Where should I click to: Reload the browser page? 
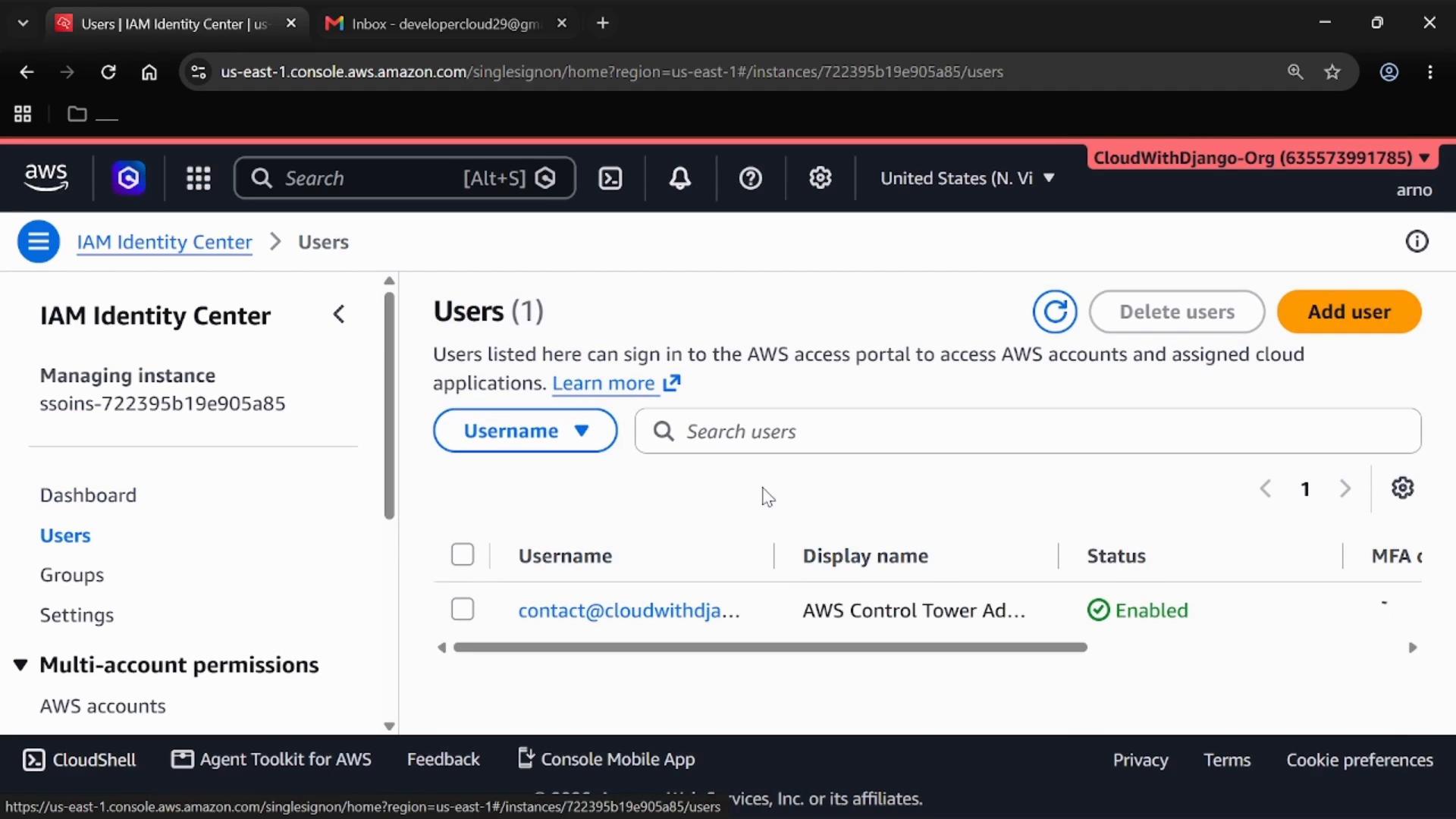click(x=108, y=72)
